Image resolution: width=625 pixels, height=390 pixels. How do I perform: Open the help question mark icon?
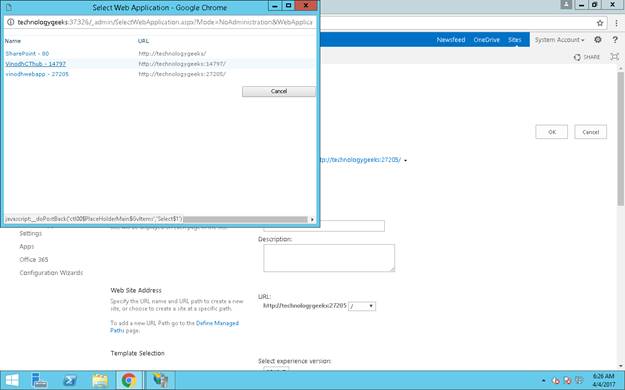615,39
